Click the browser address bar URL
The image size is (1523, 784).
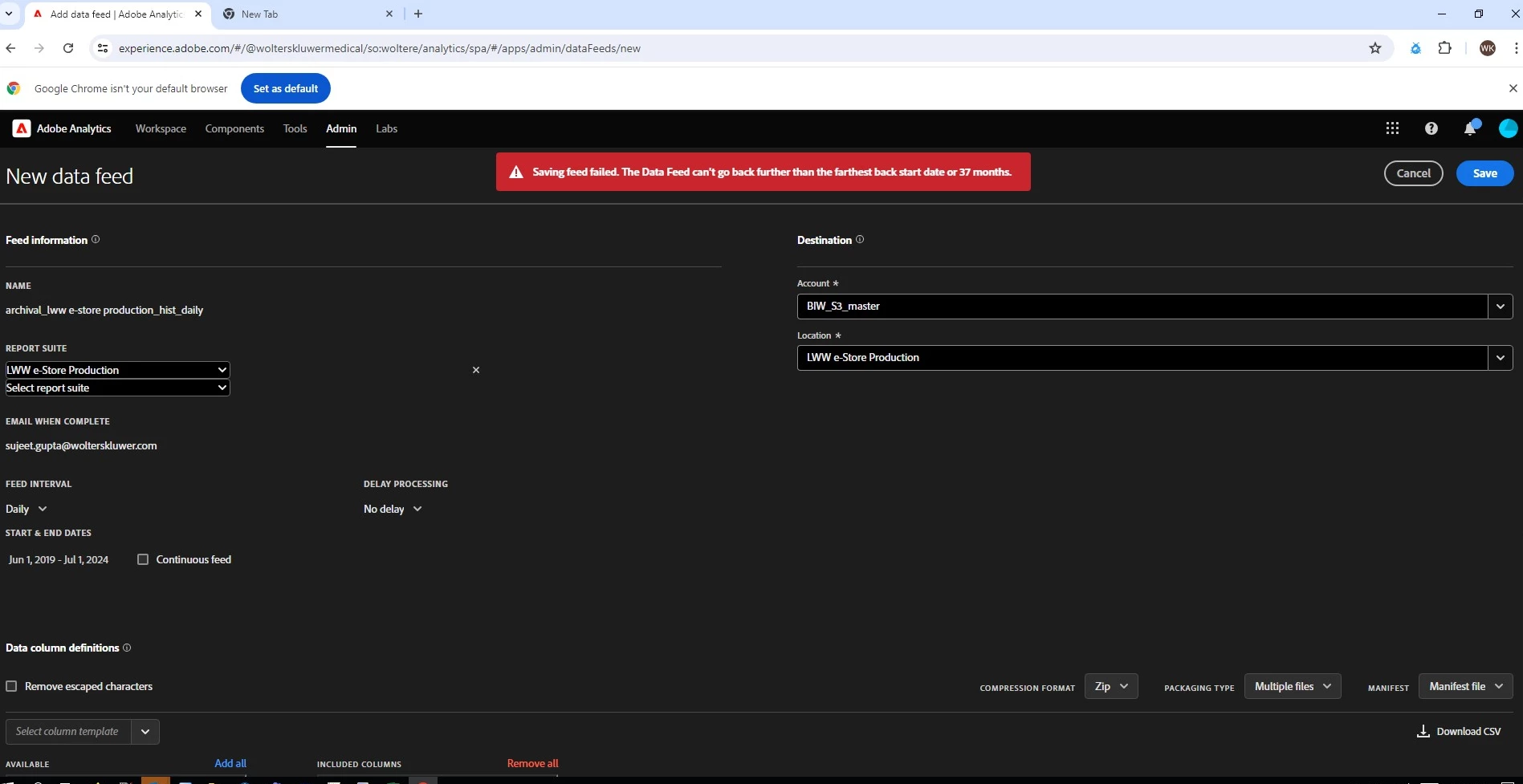380,48
